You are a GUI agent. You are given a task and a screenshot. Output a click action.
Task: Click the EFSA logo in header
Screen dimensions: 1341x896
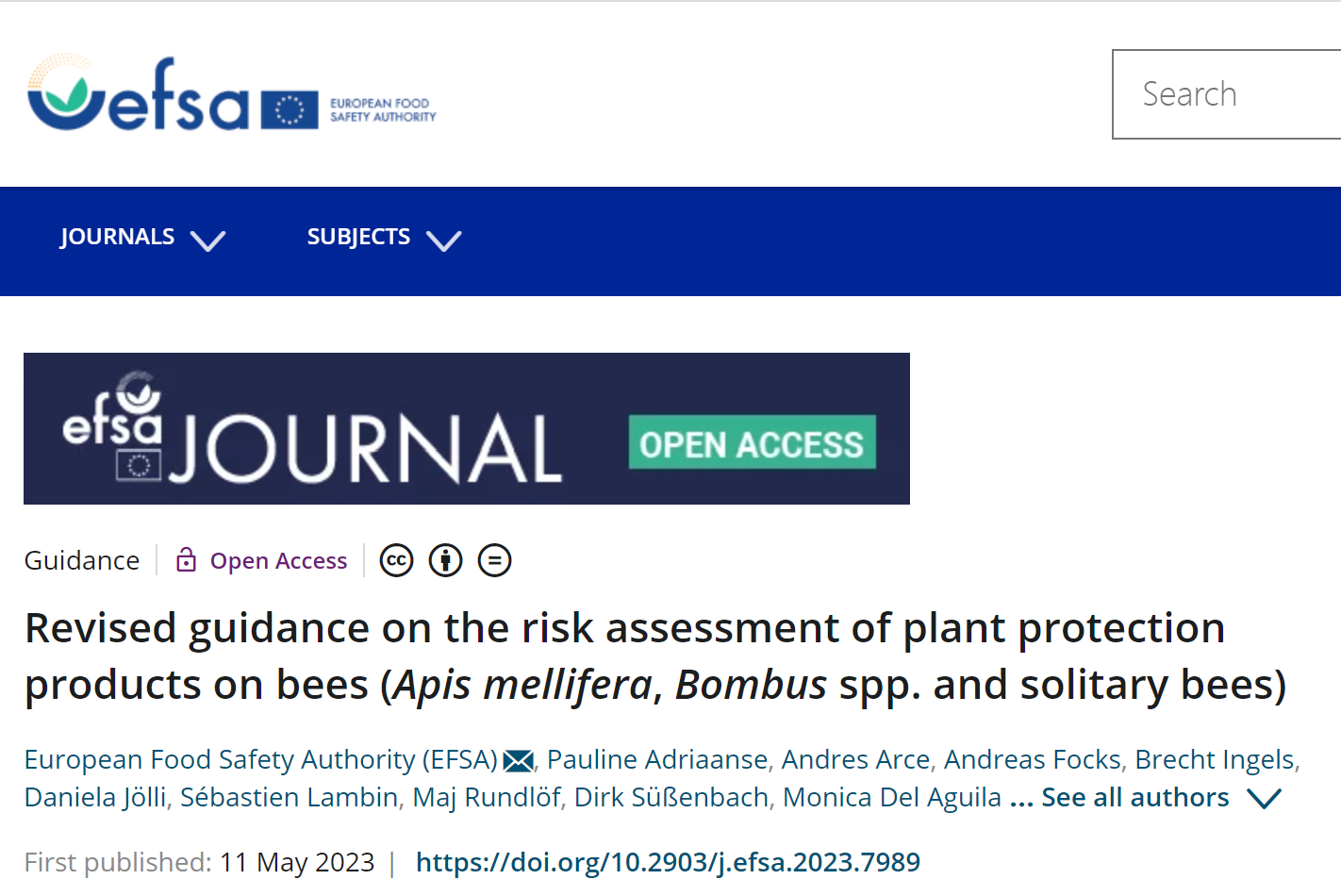click(x=139, y=94)
